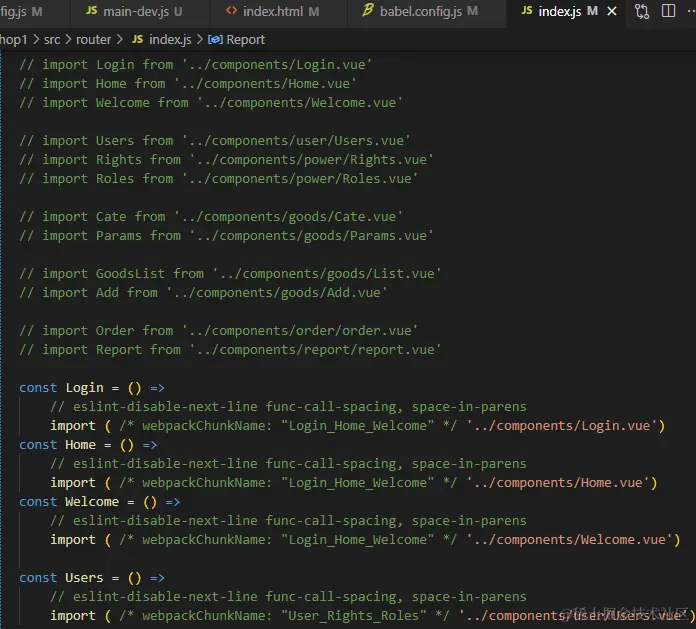Click the commented import Users line

(215, 141)
